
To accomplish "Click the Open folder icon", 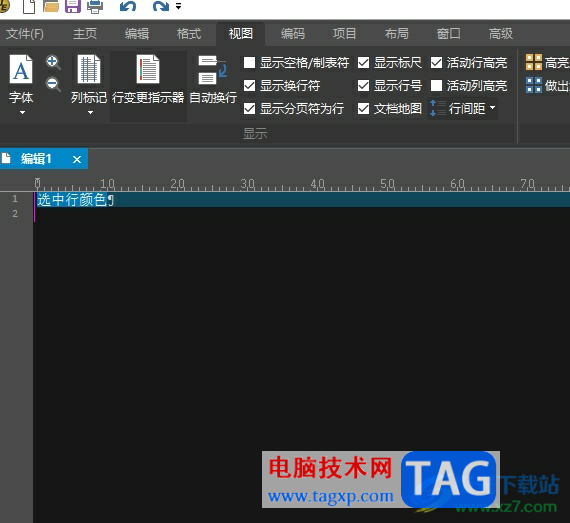I will (51, 6).
